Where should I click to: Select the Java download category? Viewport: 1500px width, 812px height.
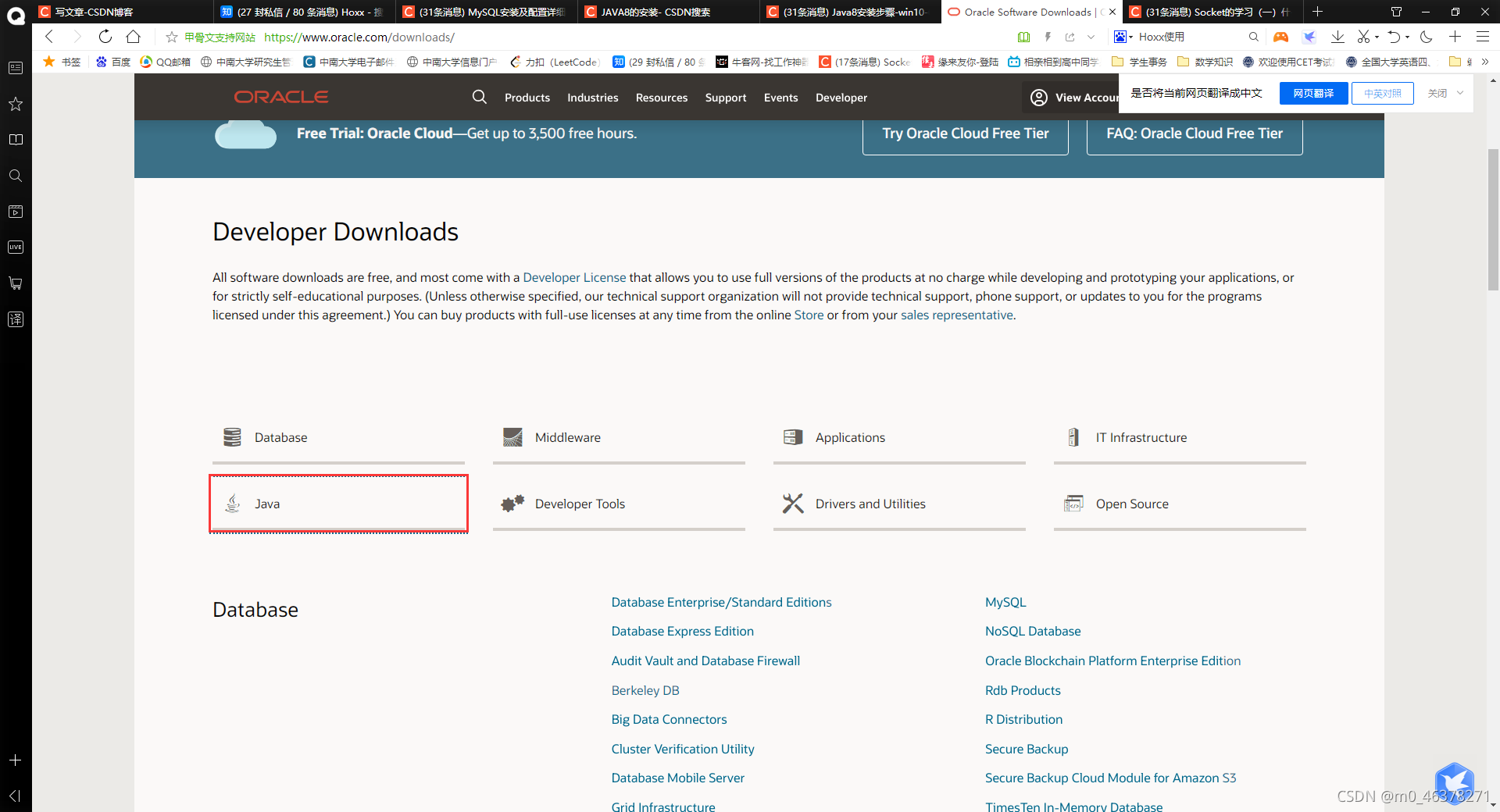click(x=338, y=504)
